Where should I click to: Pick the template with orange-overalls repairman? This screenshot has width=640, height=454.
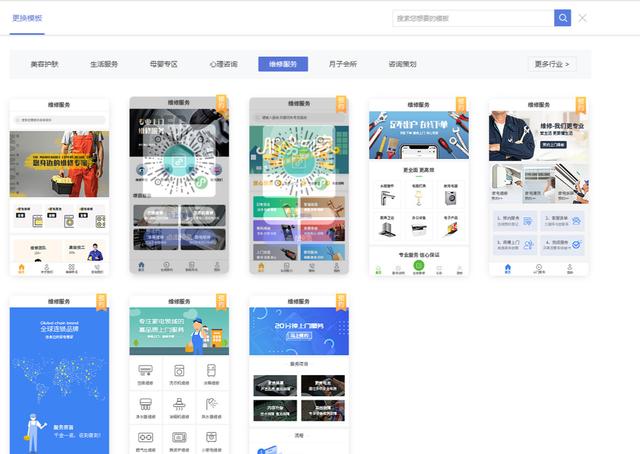coord(59,186)
